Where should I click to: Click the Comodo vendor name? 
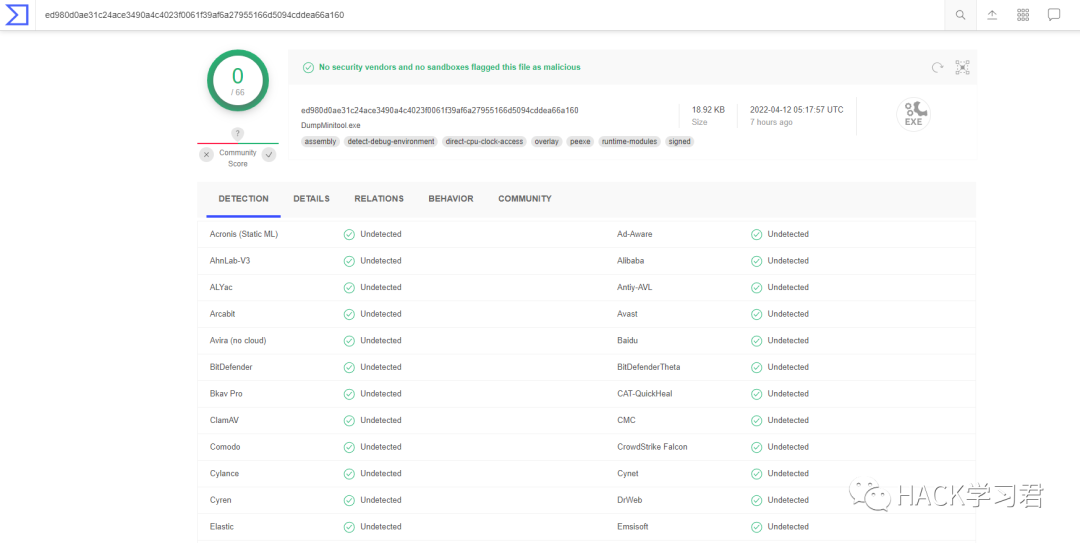click(225, 447)
